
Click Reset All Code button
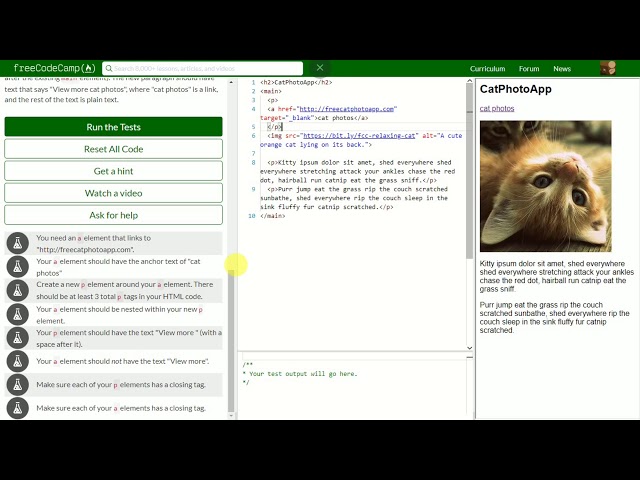[x=113, y=149]
